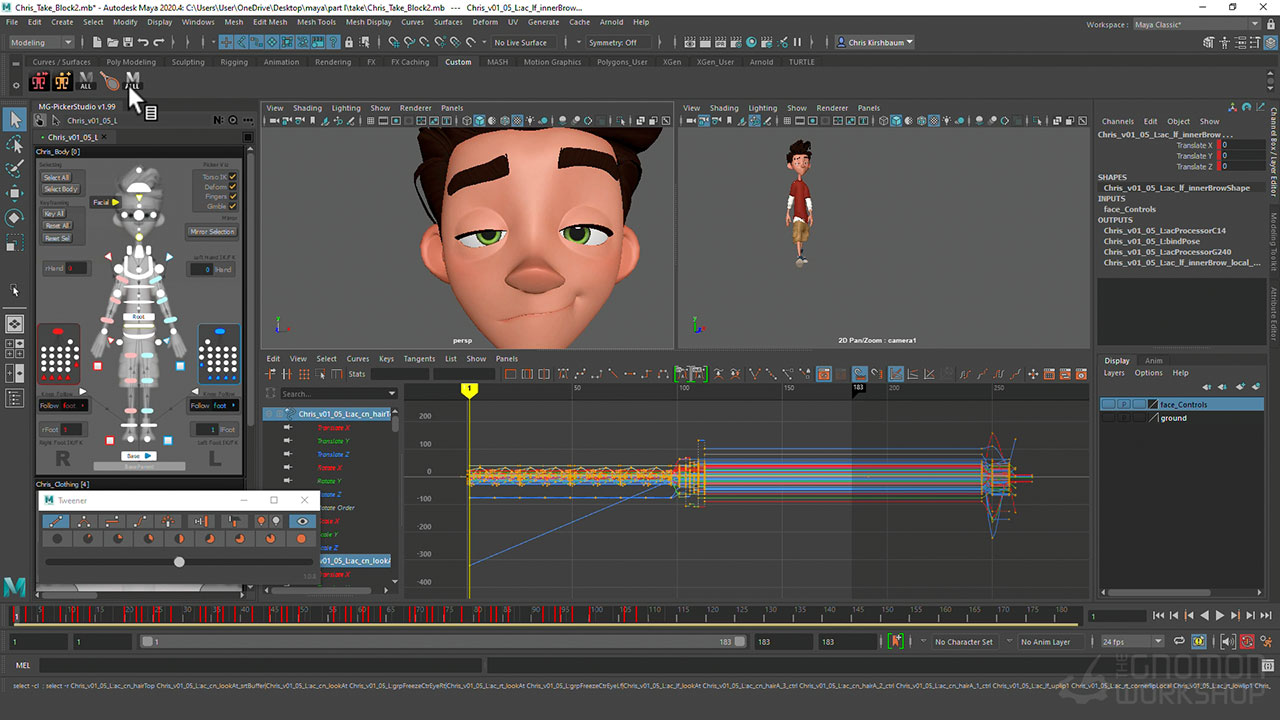The width and height of the screenshot is (1280, 720).
Task: Toggle the Gimble checkbox
Action: pyautogui.click(x=233, y=206)
